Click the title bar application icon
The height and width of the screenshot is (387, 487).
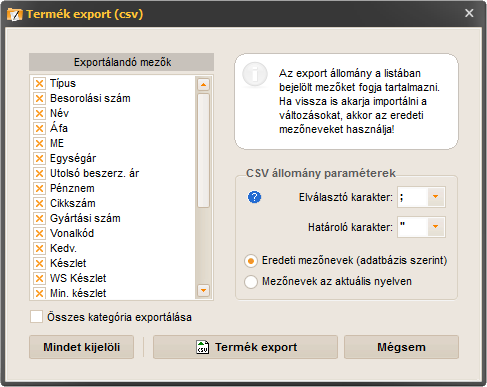(14, 14)
